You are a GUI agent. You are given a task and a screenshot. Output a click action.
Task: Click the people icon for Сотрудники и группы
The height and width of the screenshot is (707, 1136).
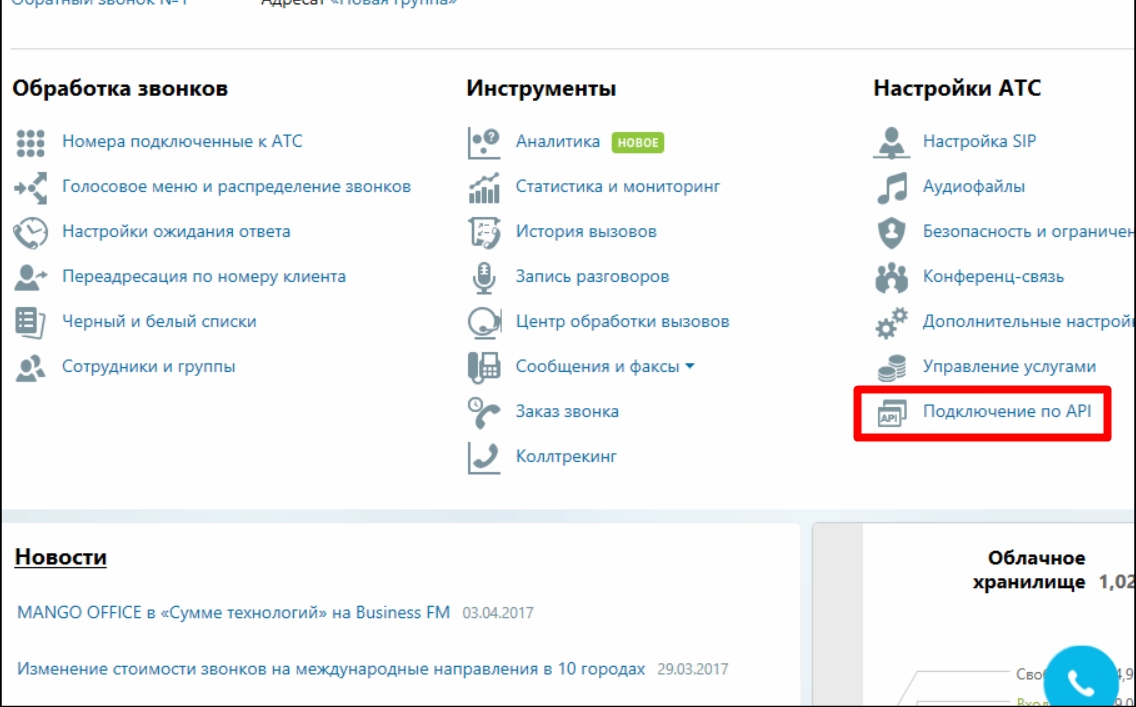[x=30, y=368]
